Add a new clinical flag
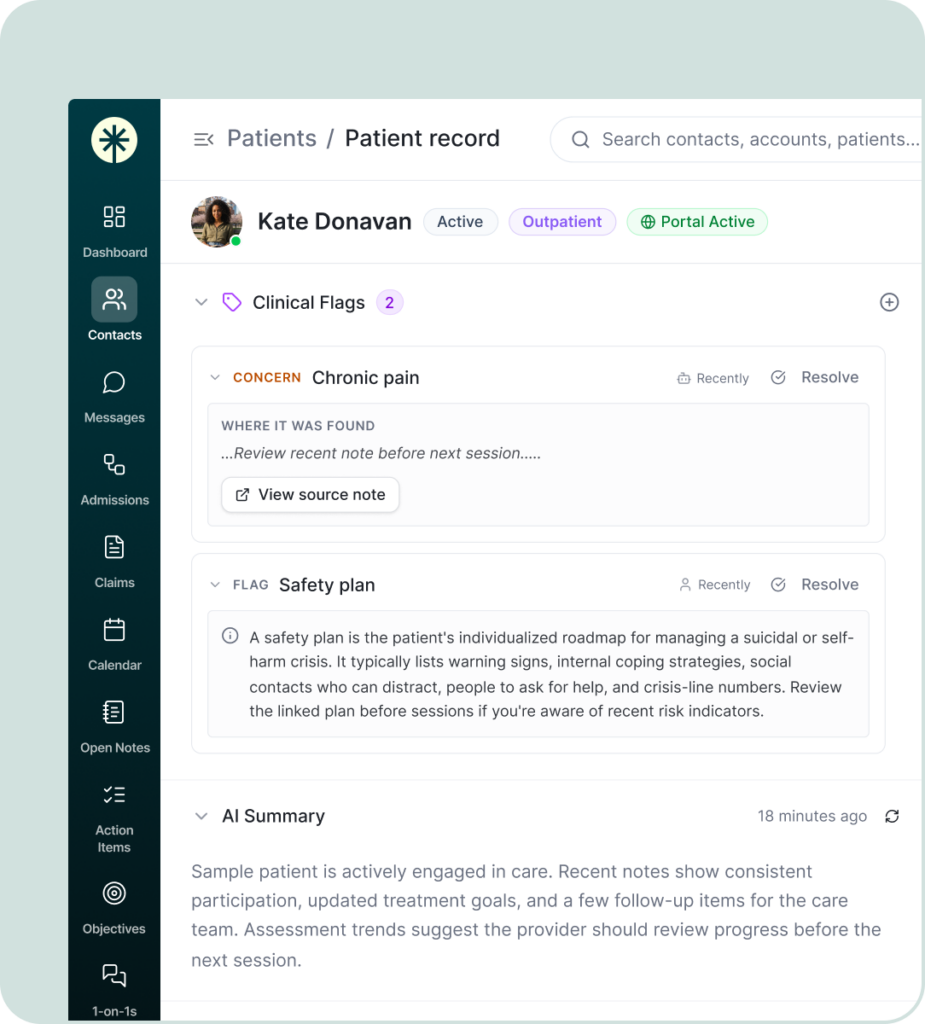 pyautogui.click(x=889, y=302)
